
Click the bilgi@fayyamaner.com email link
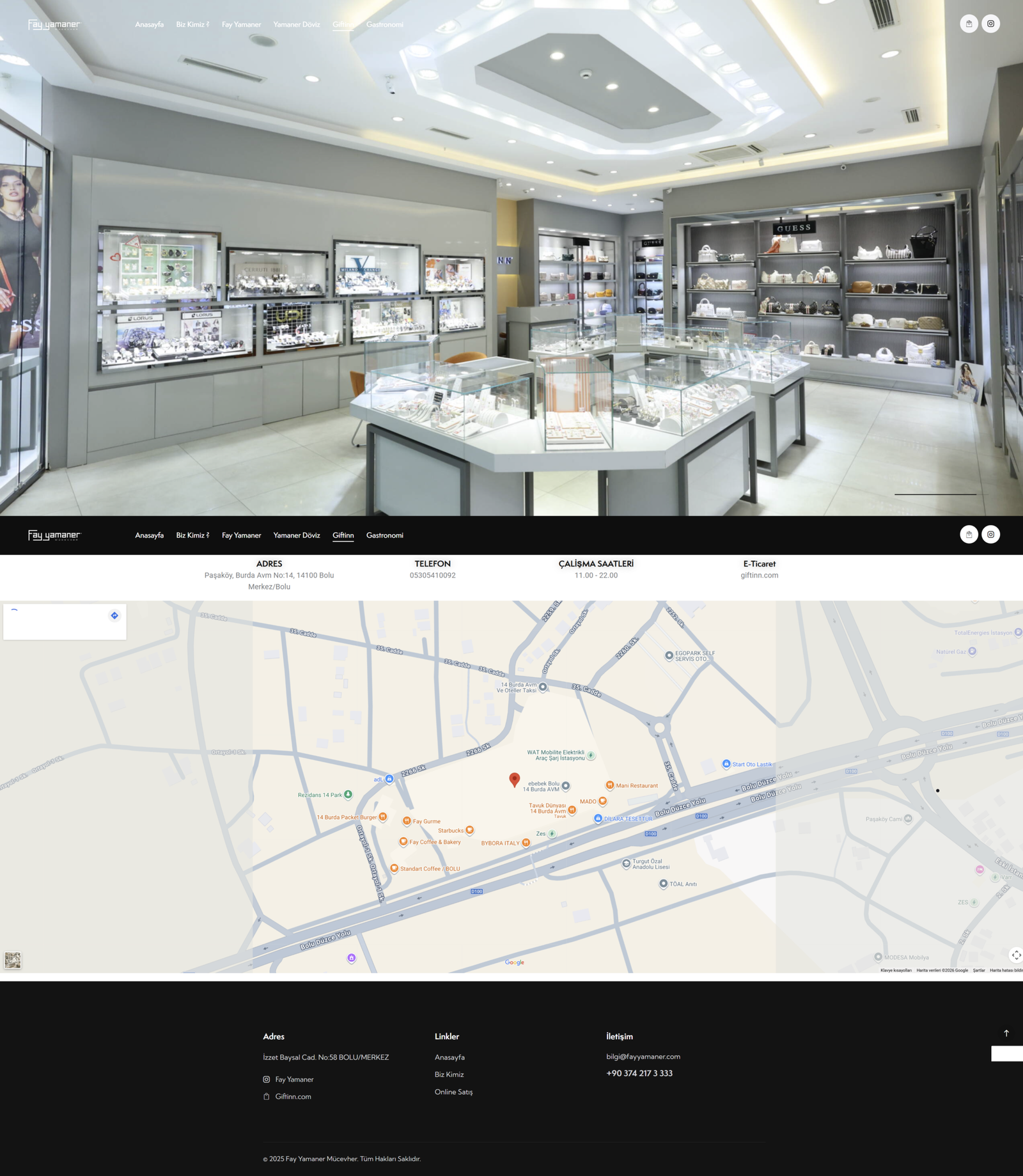[643, 1056]
